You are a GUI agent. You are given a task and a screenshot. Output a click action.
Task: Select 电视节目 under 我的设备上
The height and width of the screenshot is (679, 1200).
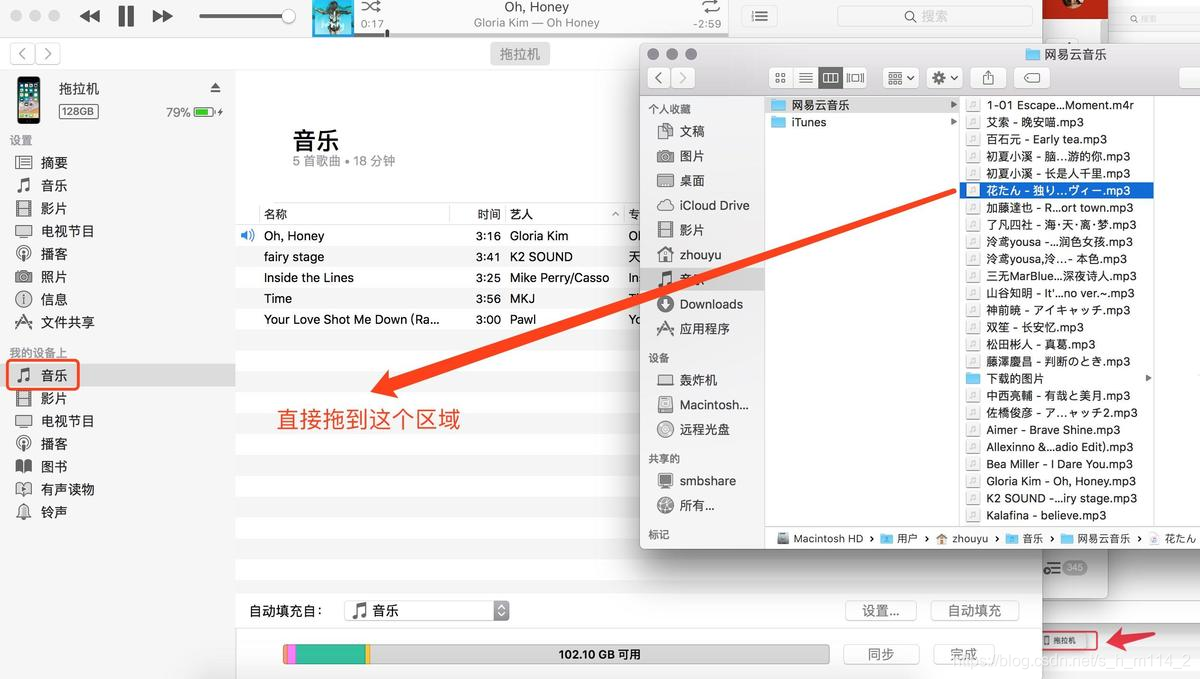tap(67, 421)
